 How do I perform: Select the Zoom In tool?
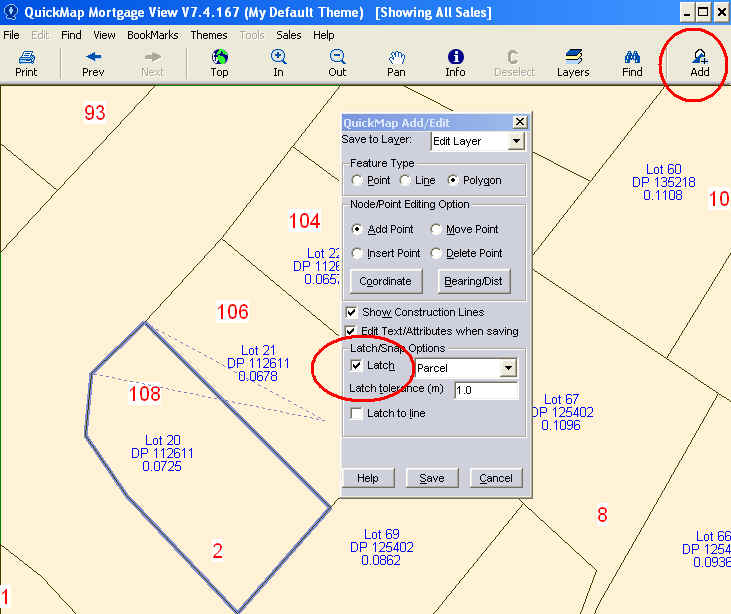click(x=278, y=58)
